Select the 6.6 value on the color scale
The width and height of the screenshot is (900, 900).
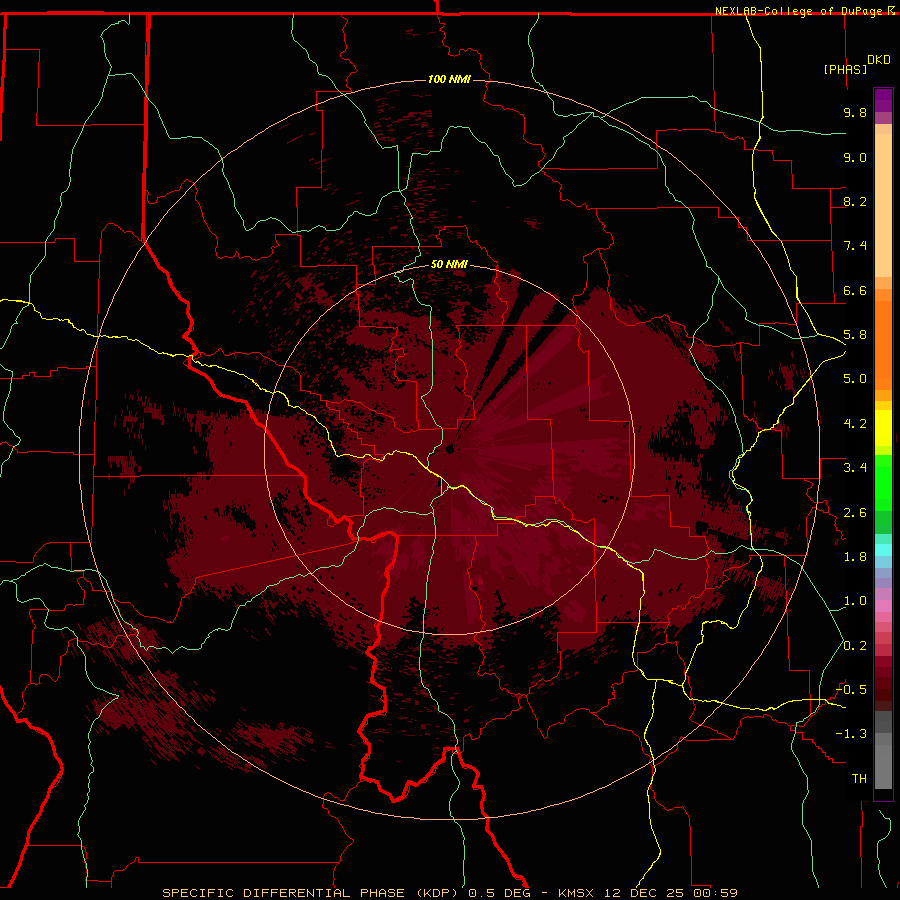coord(855,290)
